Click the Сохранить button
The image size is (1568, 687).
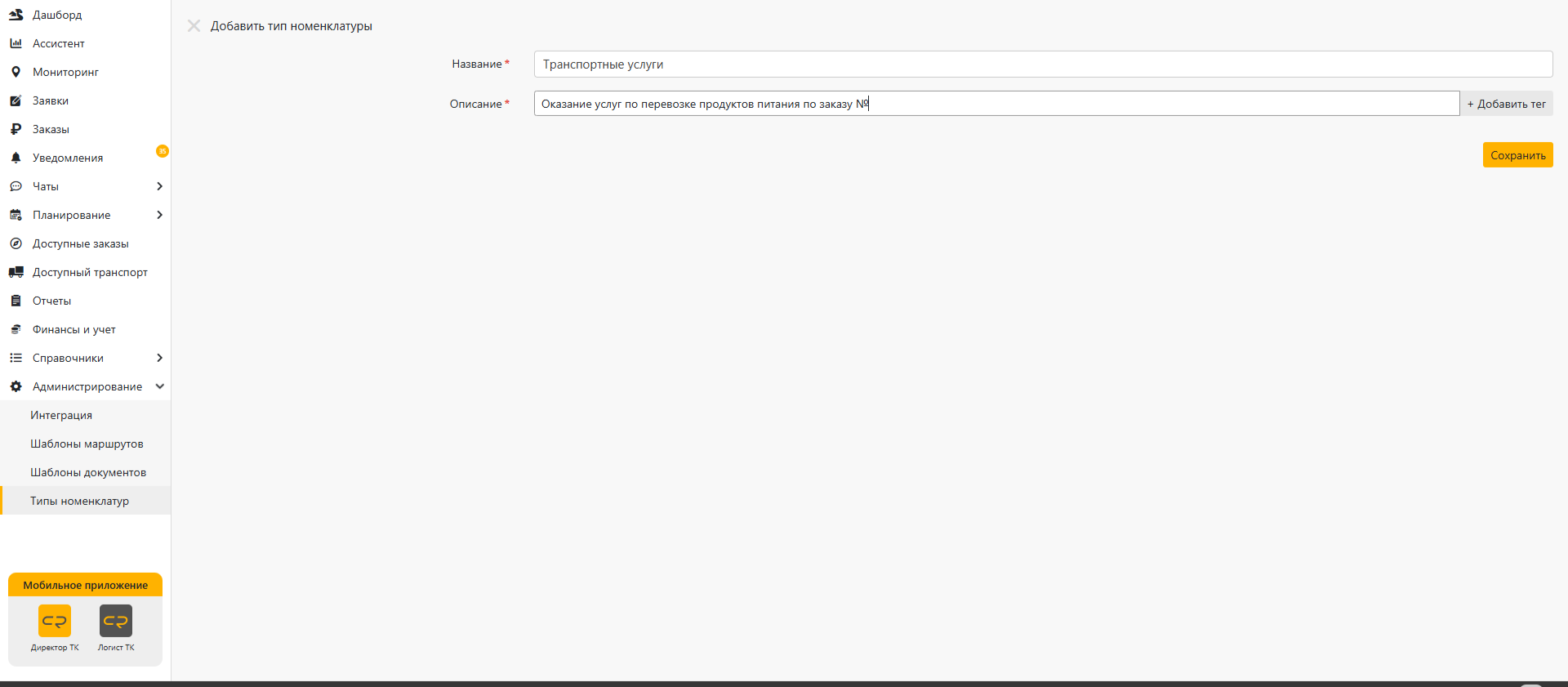[x=1517, y=155]
